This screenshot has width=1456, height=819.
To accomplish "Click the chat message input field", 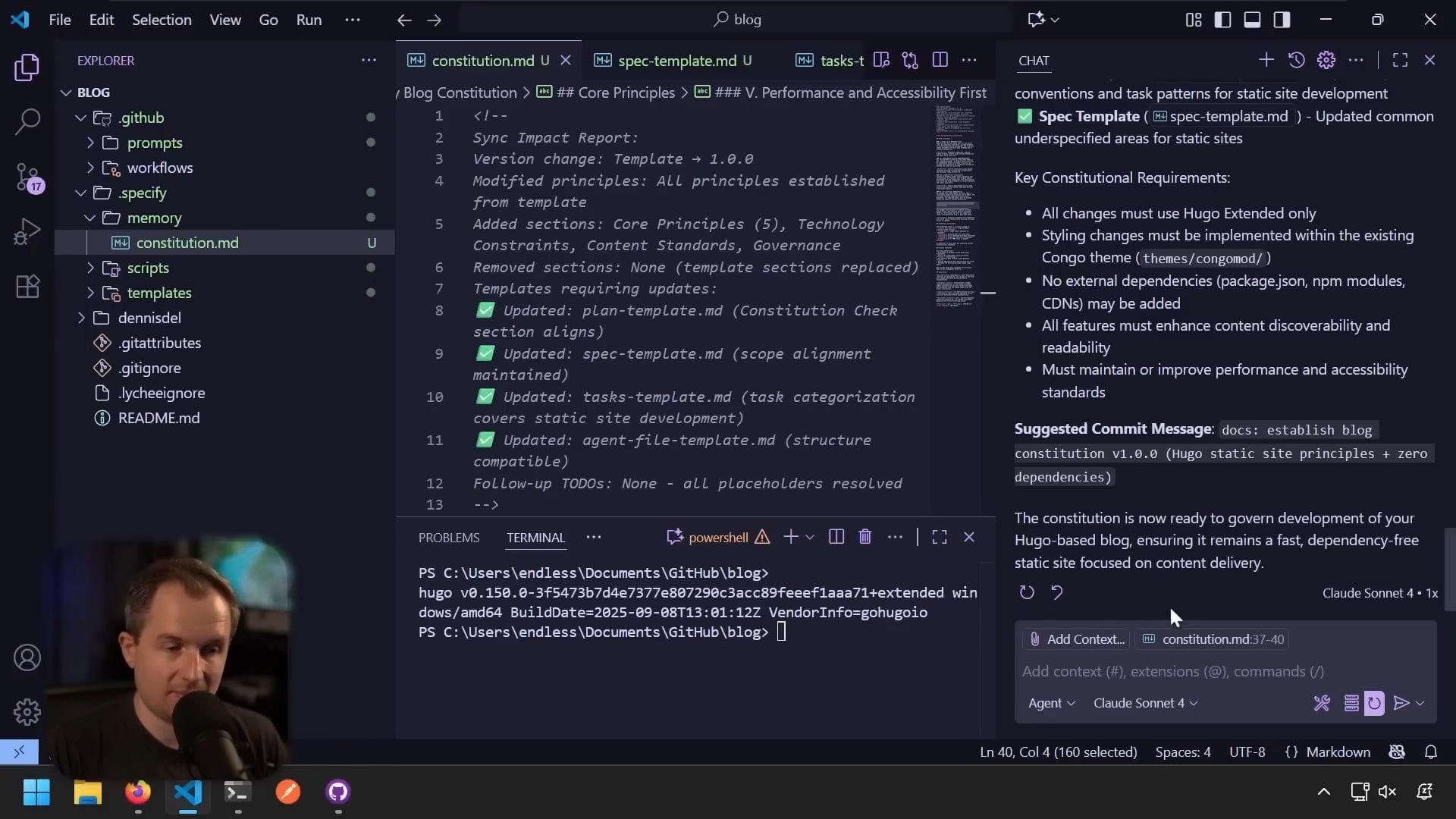I will [1213, 671].
